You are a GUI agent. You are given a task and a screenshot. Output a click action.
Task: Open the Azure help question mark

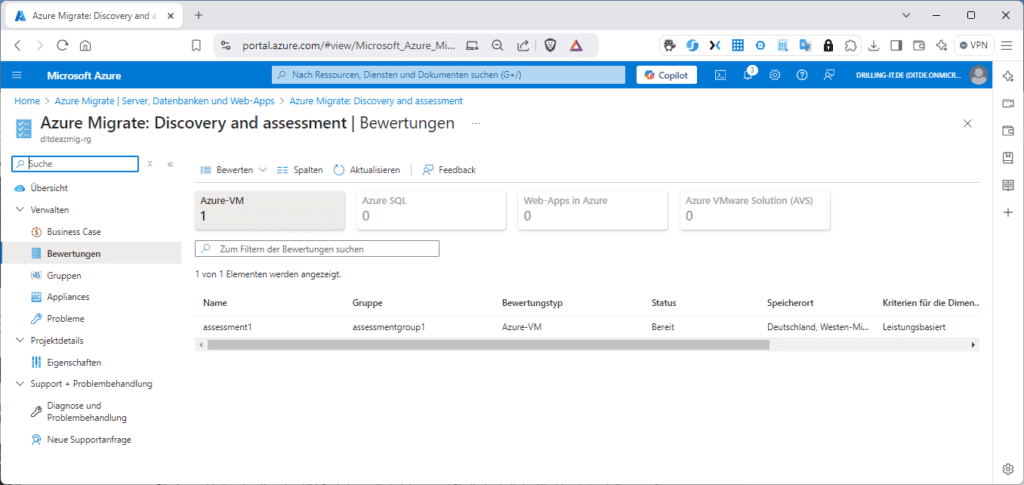click(x=802, y=75)
